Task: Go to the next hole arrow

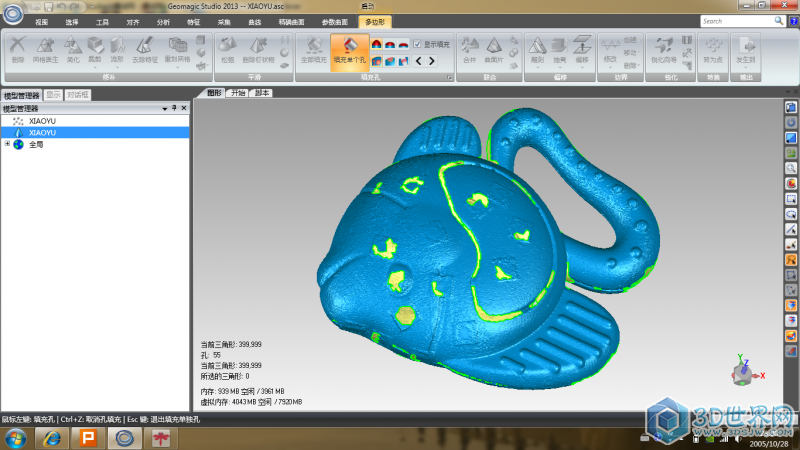Action: click(x=432, y=61)
